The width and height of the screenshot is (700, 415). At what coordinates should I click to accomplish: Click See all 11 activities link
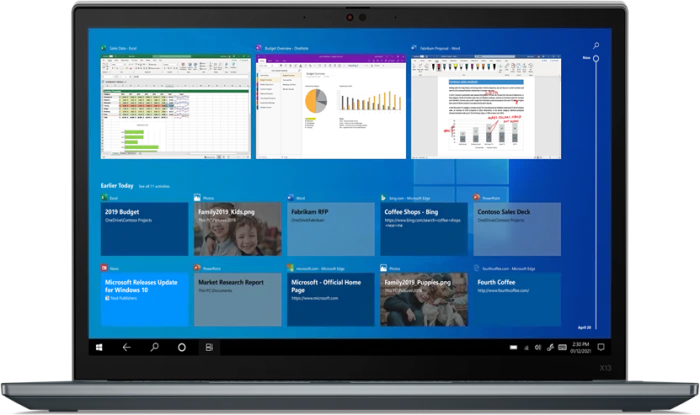click(x=154, y=187)
